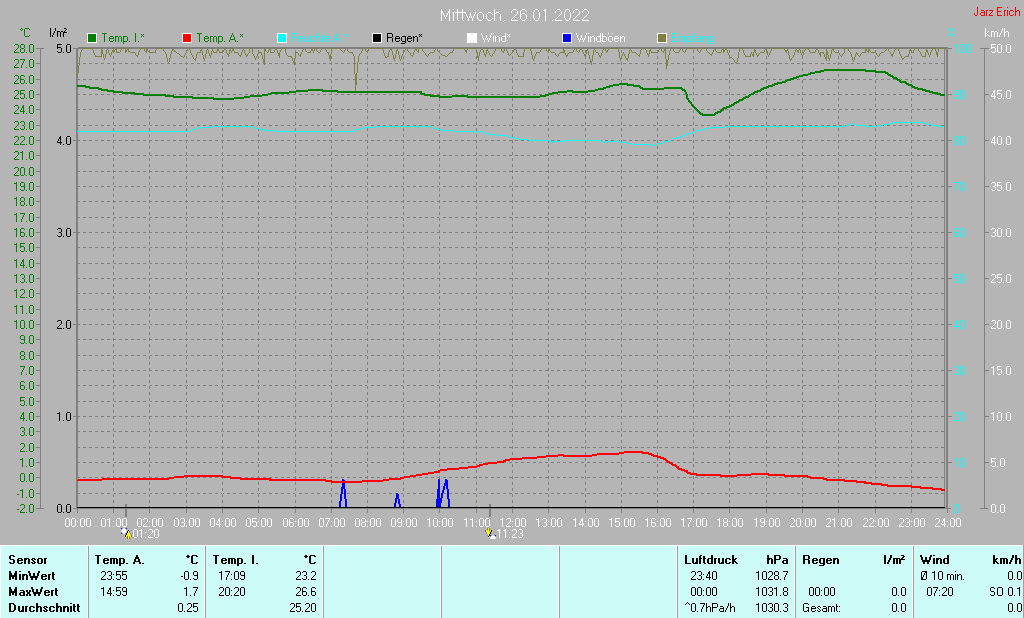Click the '100' humidity axis value

963,48
